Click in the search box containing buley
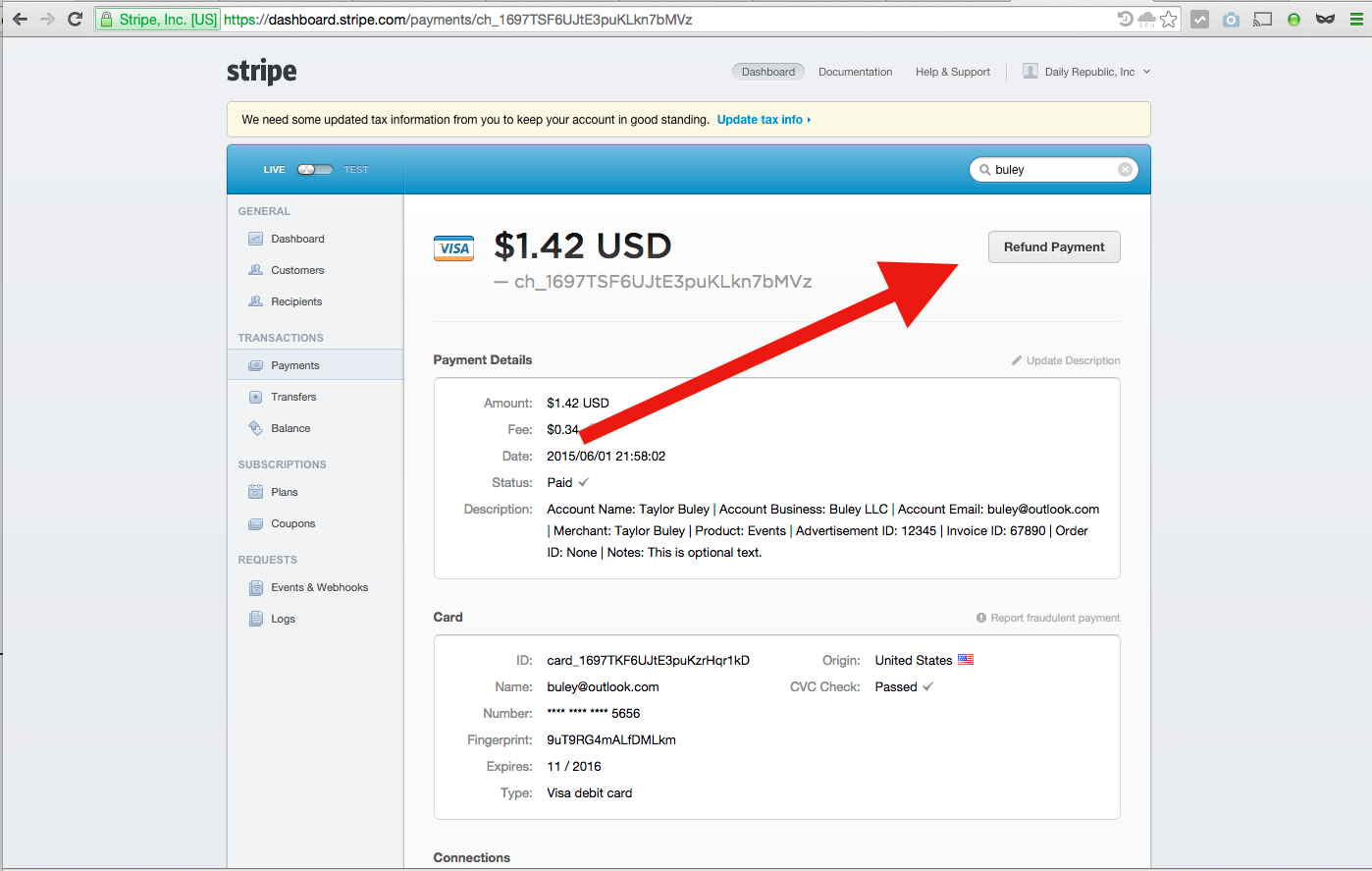Screen dimensions: 1372x871 tap(1050, 170)
